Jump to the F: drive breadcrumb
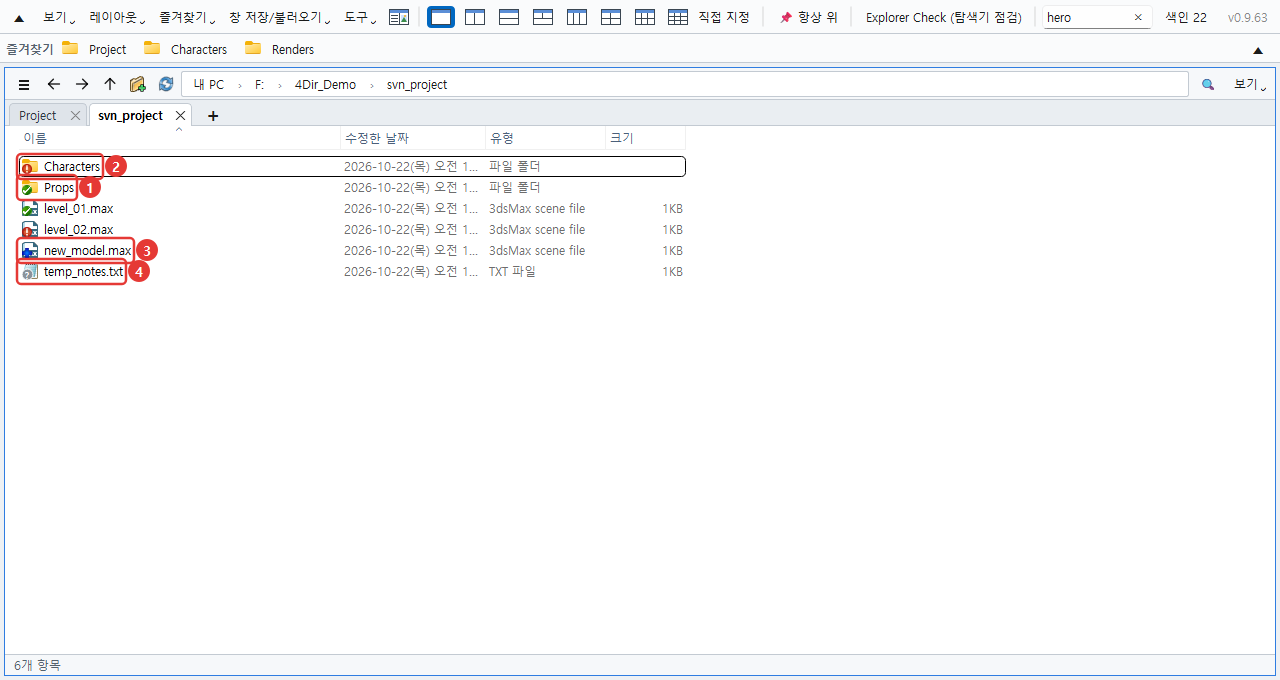 pyautogui.click(x=260, y=85)
